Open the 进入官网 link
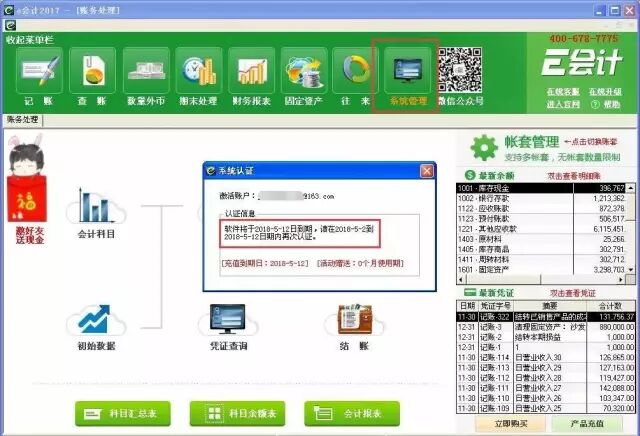Viewport: 640px width, 436px height. 563,105
